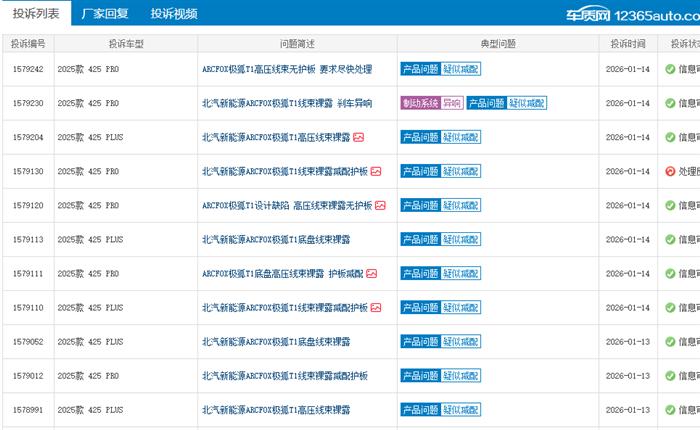Image resolution: width=700 pixels, height=430 pixels.
Task: Select the 投诉列表 tab
Action: coord(35,14)
